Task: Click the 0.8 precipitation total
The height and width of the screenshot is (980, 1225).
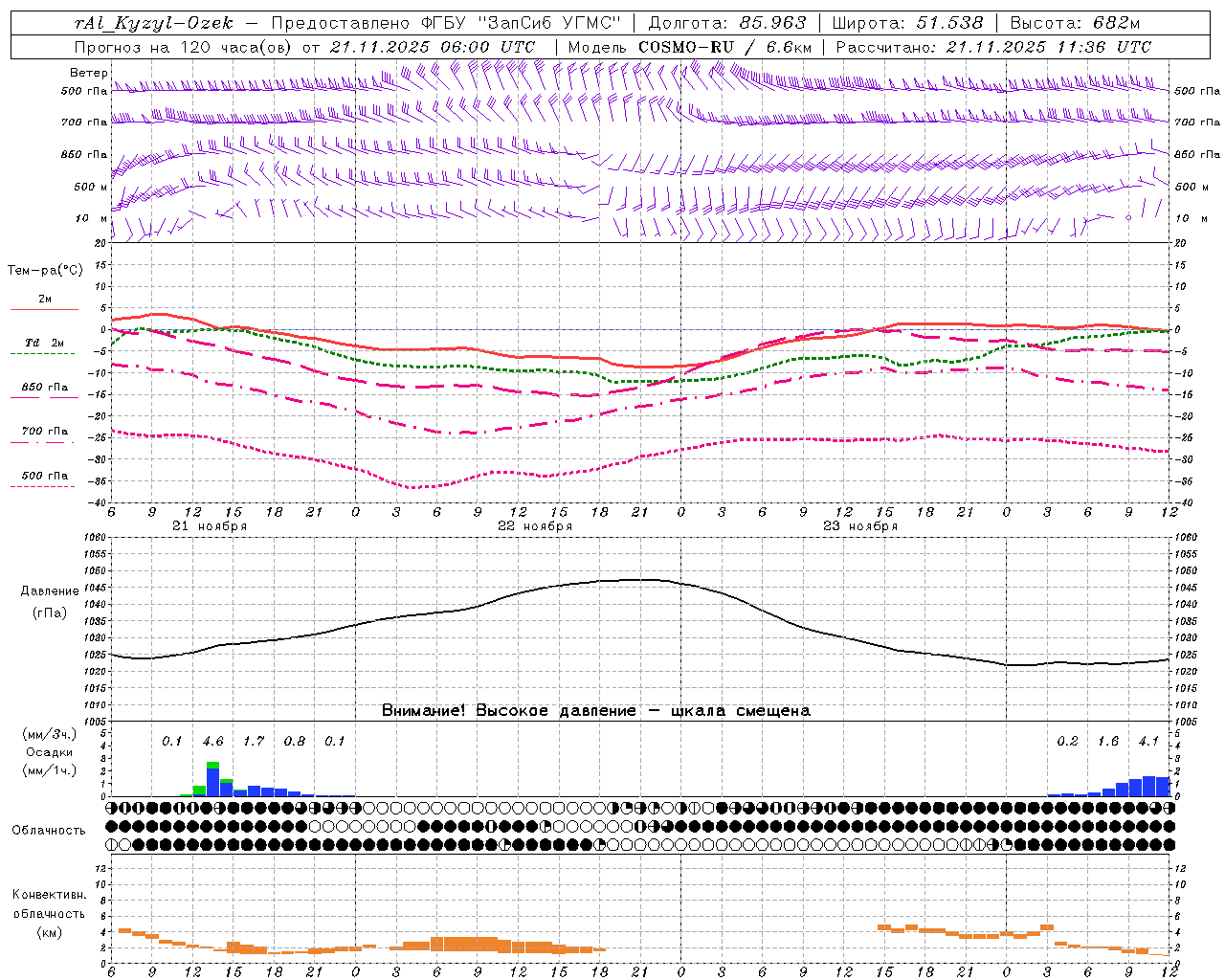Action: tap(295, 742)
